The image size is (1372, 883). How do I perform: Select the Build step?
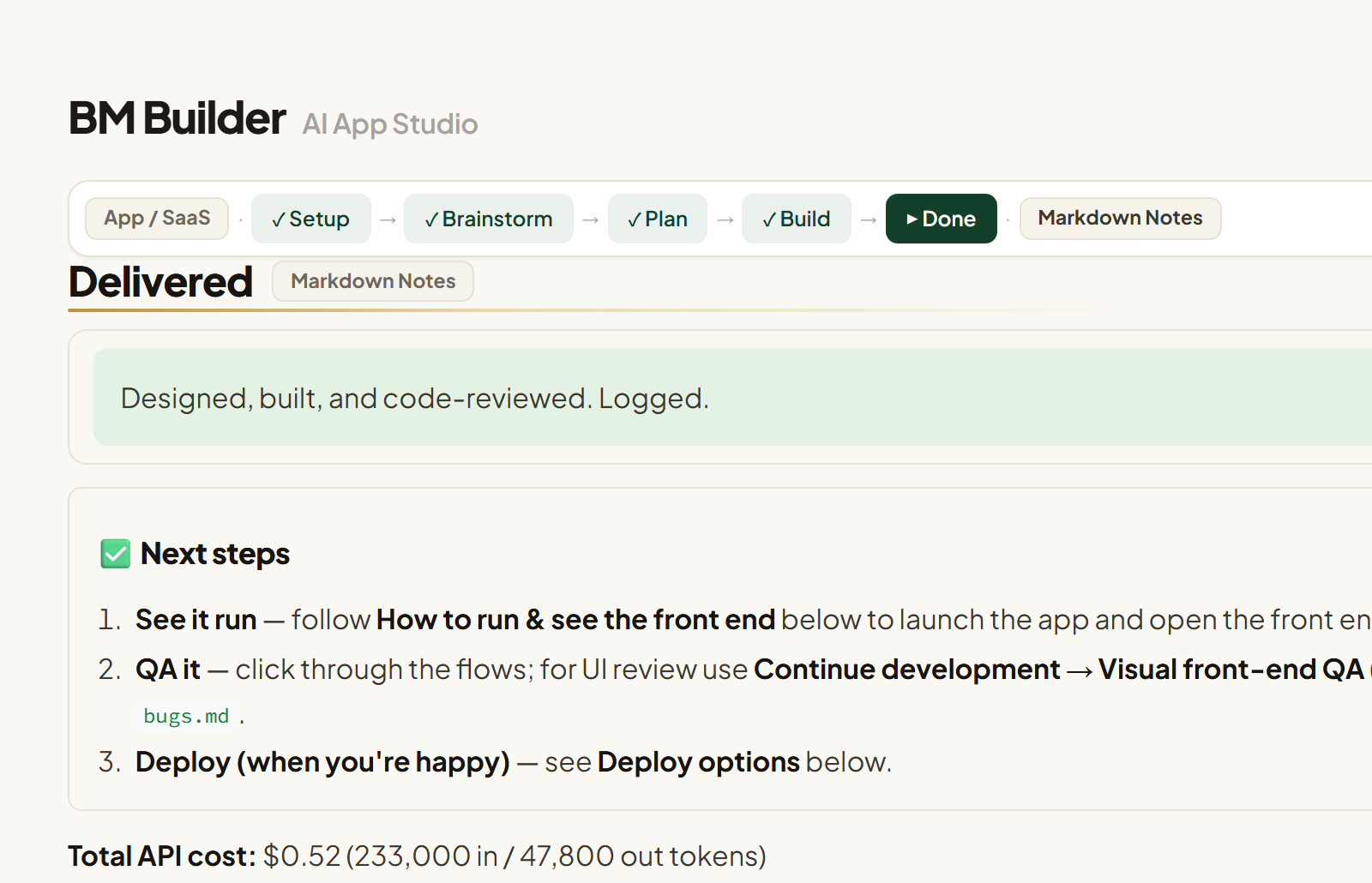tap(797, 219)
